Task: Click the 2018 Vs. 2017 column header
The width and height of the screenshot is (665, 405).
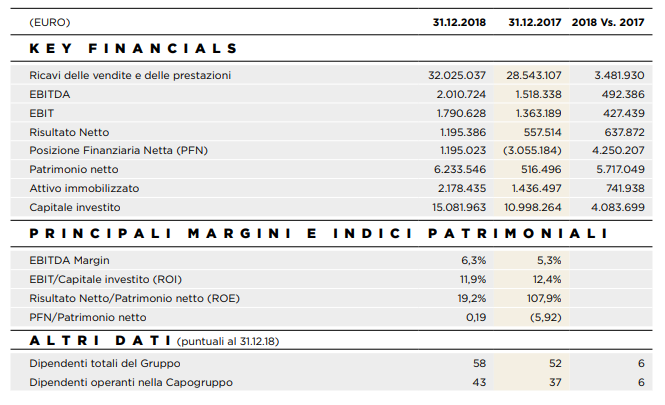Action: 609,22
